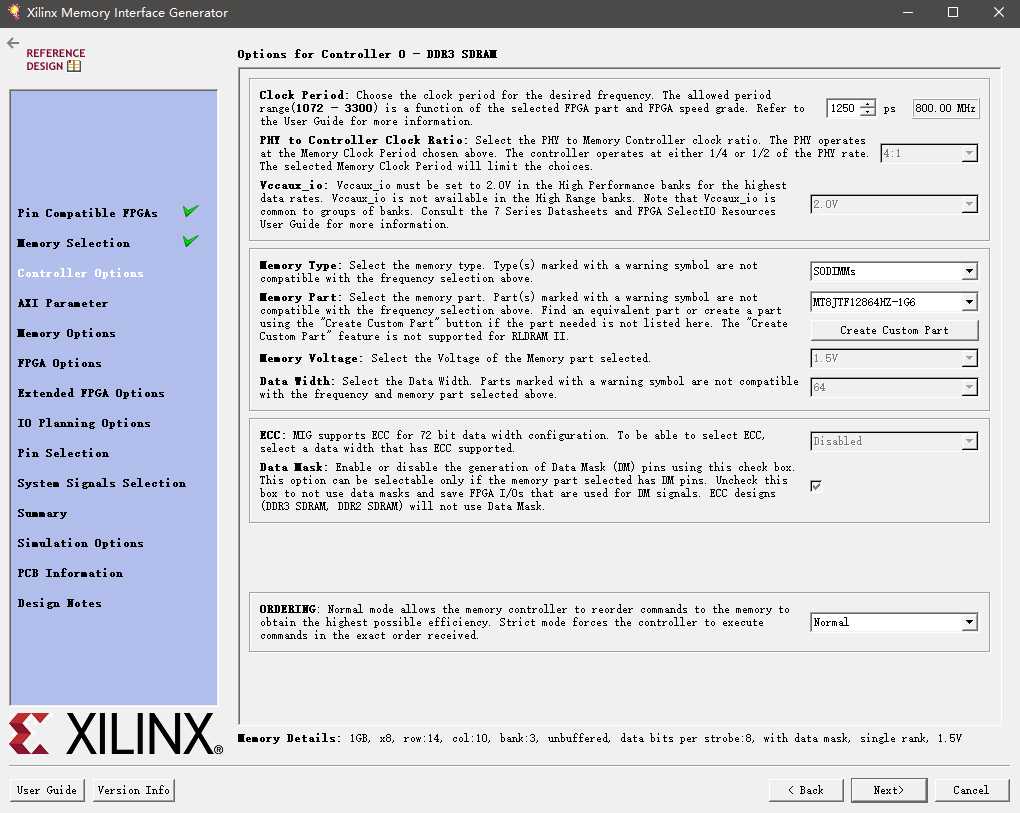Viewport: 1020px width, 813px height.
Task: Proceed with the Next button
Action: (x=889, y=790)
